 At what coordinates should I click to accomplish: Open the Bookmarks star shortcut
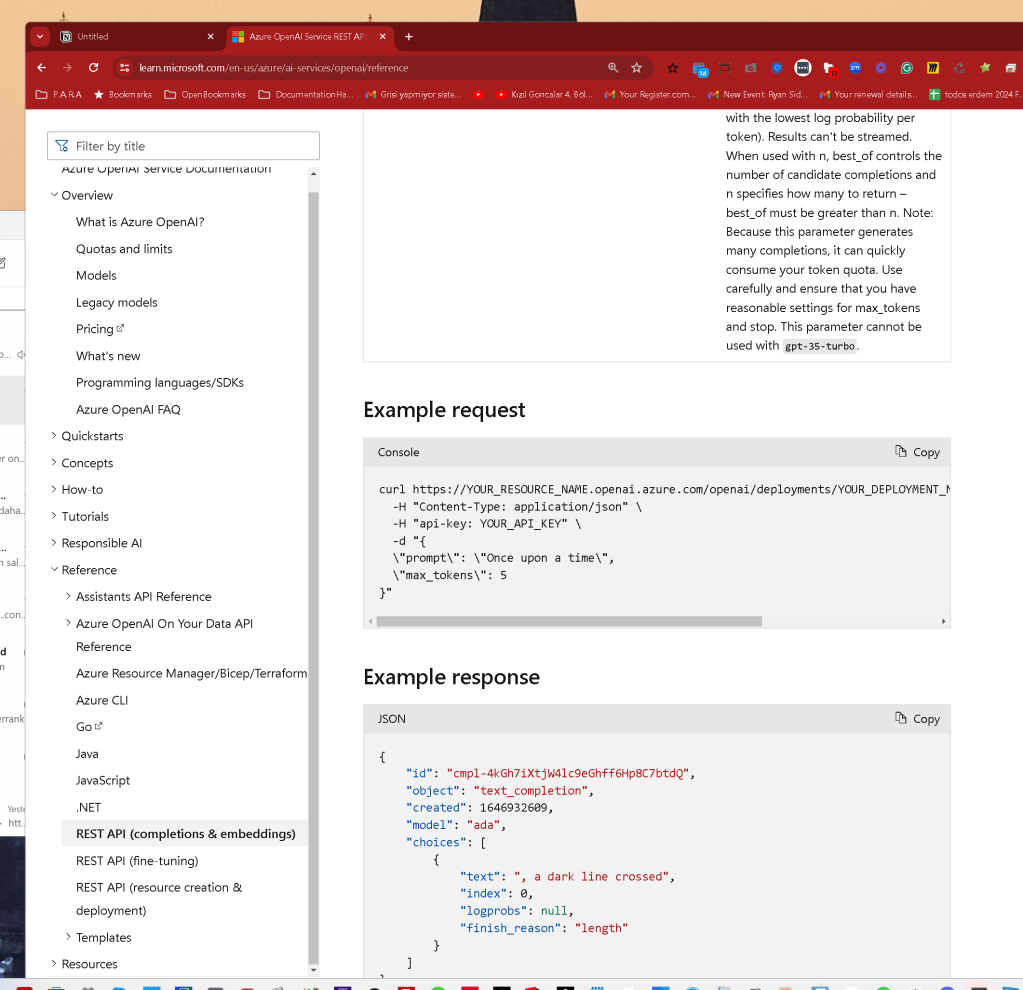[123, 95]
